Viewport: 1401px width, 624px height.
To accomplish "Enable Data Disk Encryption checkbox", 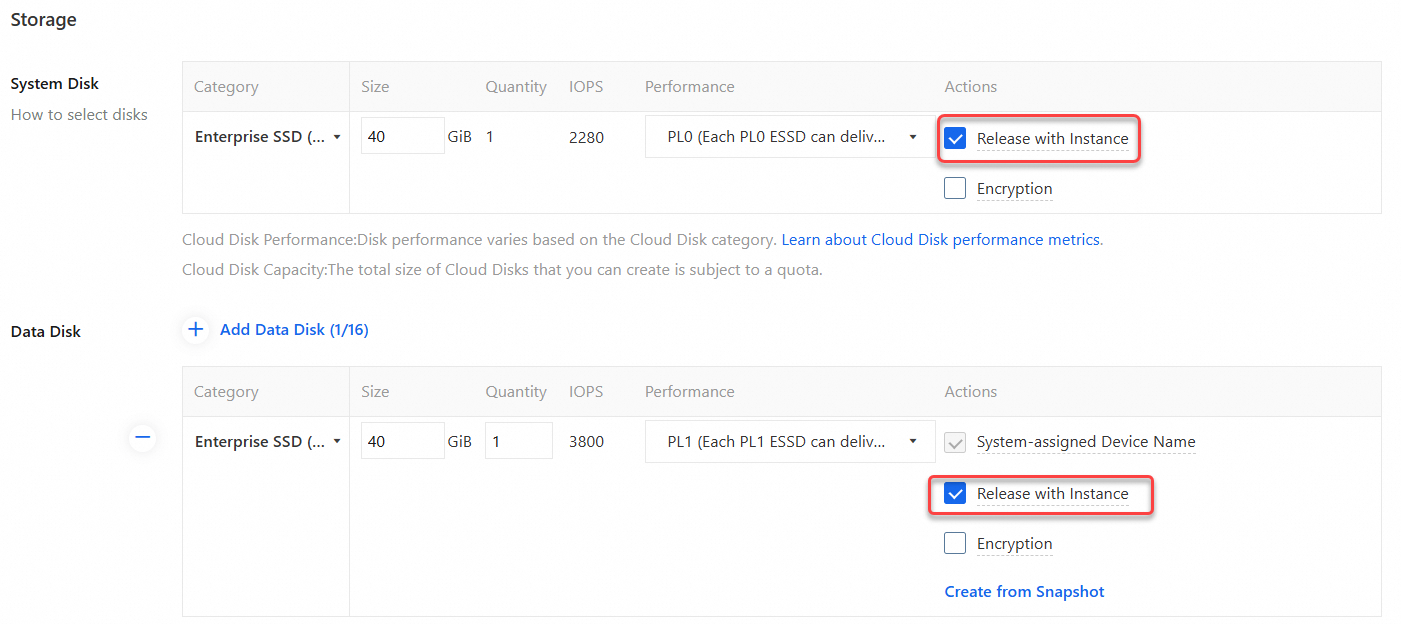I will [x=955, y=543].
